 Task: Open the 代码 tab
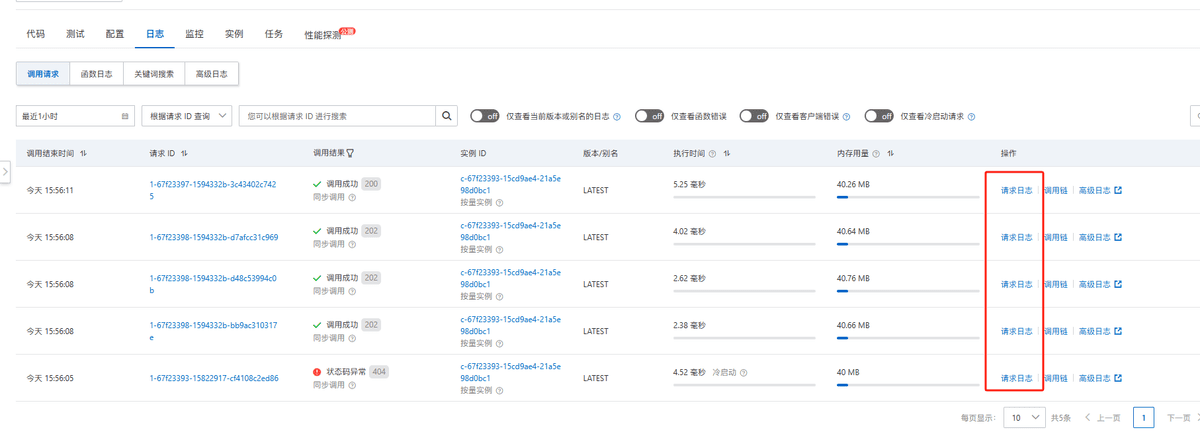[x=35, y=34]
